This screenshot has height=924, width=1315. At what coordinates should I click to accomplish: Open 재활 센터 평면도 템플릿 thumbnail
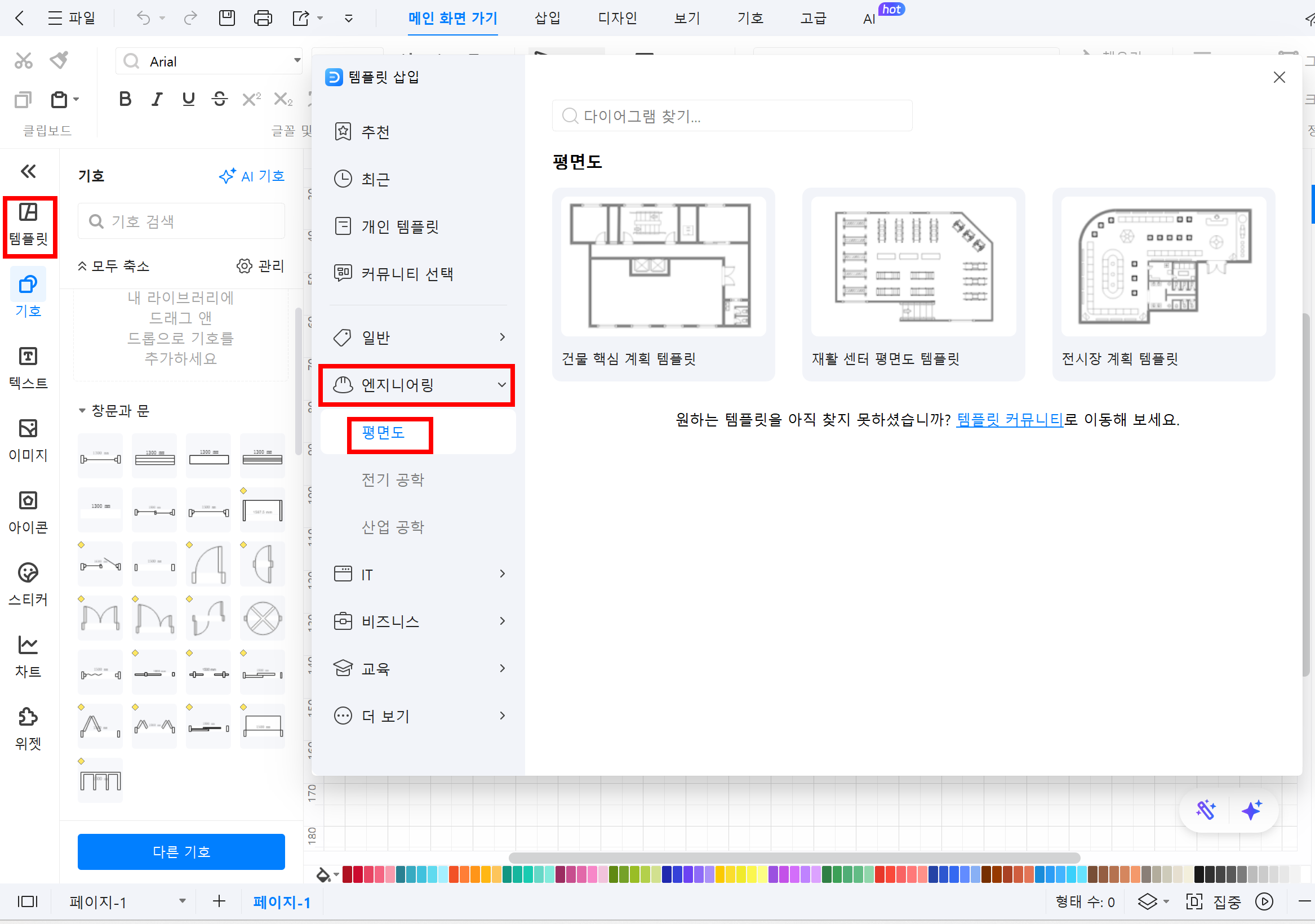pyautogui.click(x=913, y=266)
